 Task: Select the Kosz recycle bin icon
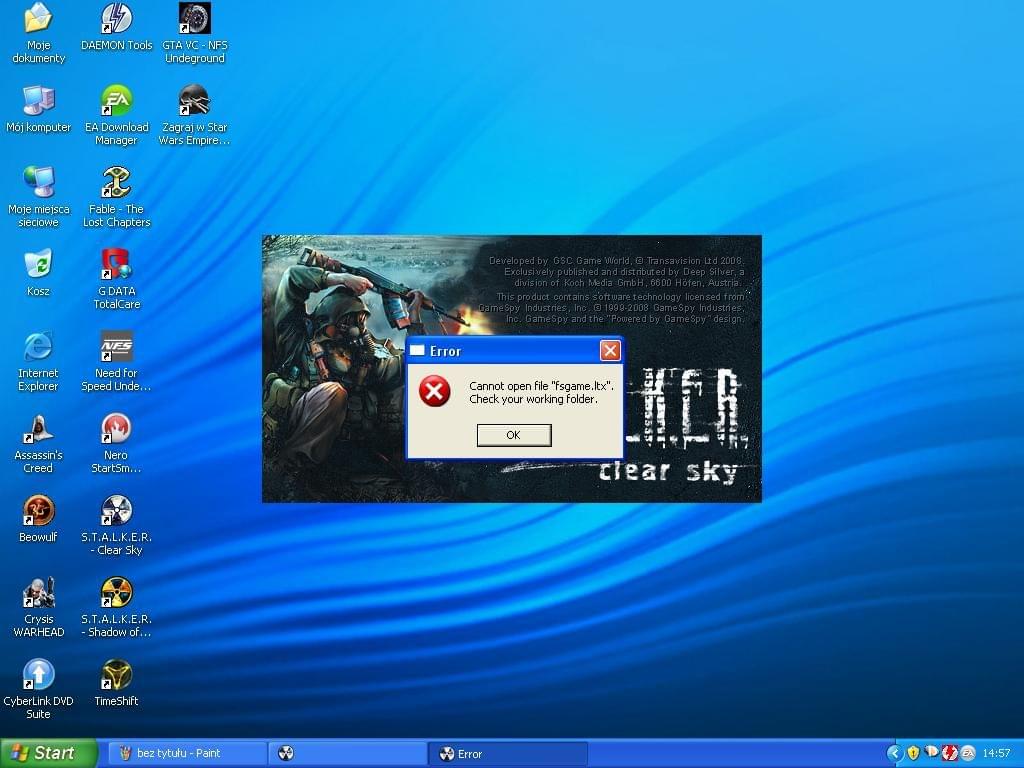point(39,272)
